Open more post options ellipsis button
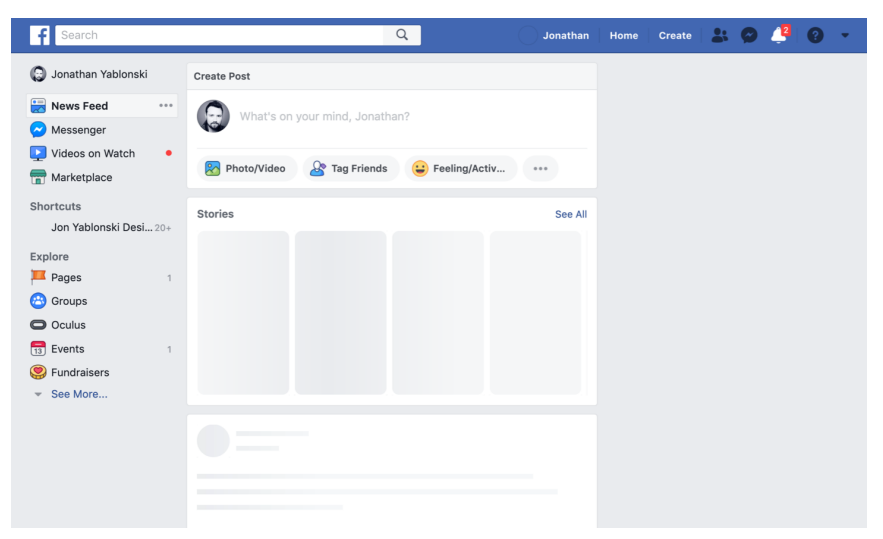883x539 pixels. click(x=540, y=168)
